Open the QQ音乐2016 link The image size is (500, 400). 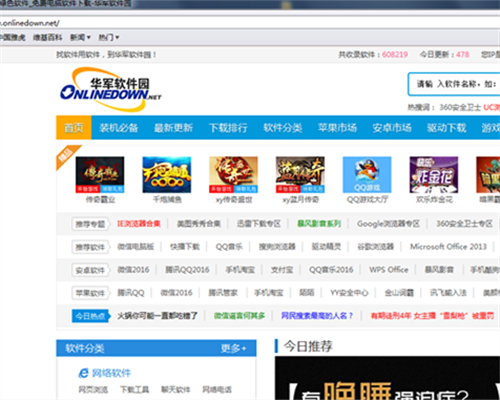pos(331,270)
